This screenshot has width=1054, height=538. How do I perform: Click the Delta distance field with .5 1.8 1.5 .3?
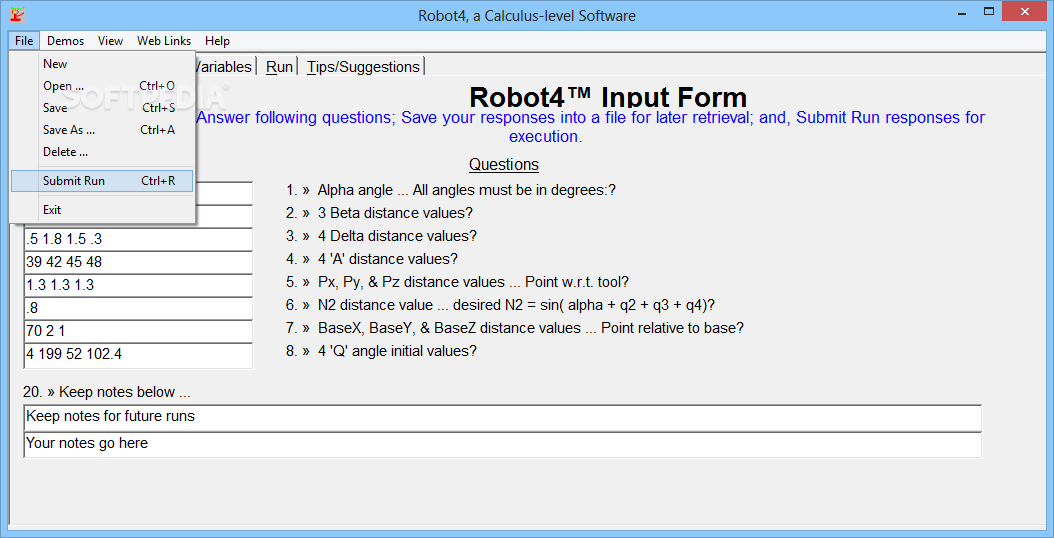[x=138, y=239]
